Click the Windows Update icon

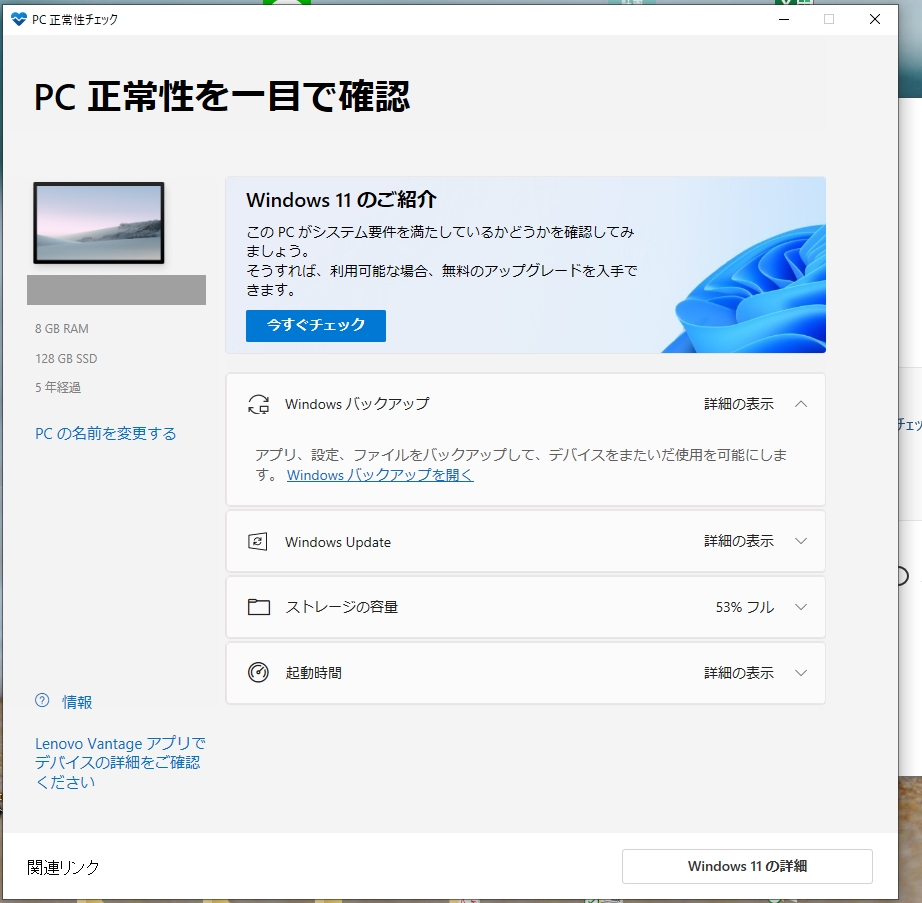[258, 541]
